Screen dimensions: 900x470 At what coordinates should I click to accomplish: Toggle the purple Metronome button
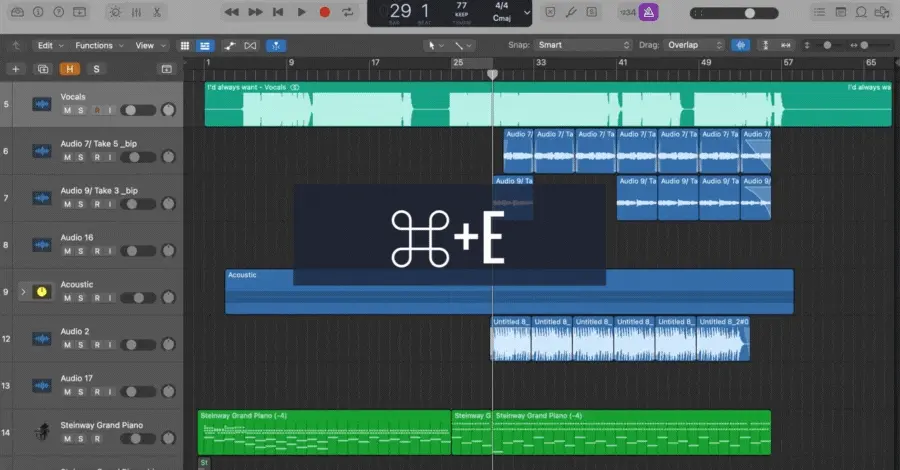[x=649, y=12]
